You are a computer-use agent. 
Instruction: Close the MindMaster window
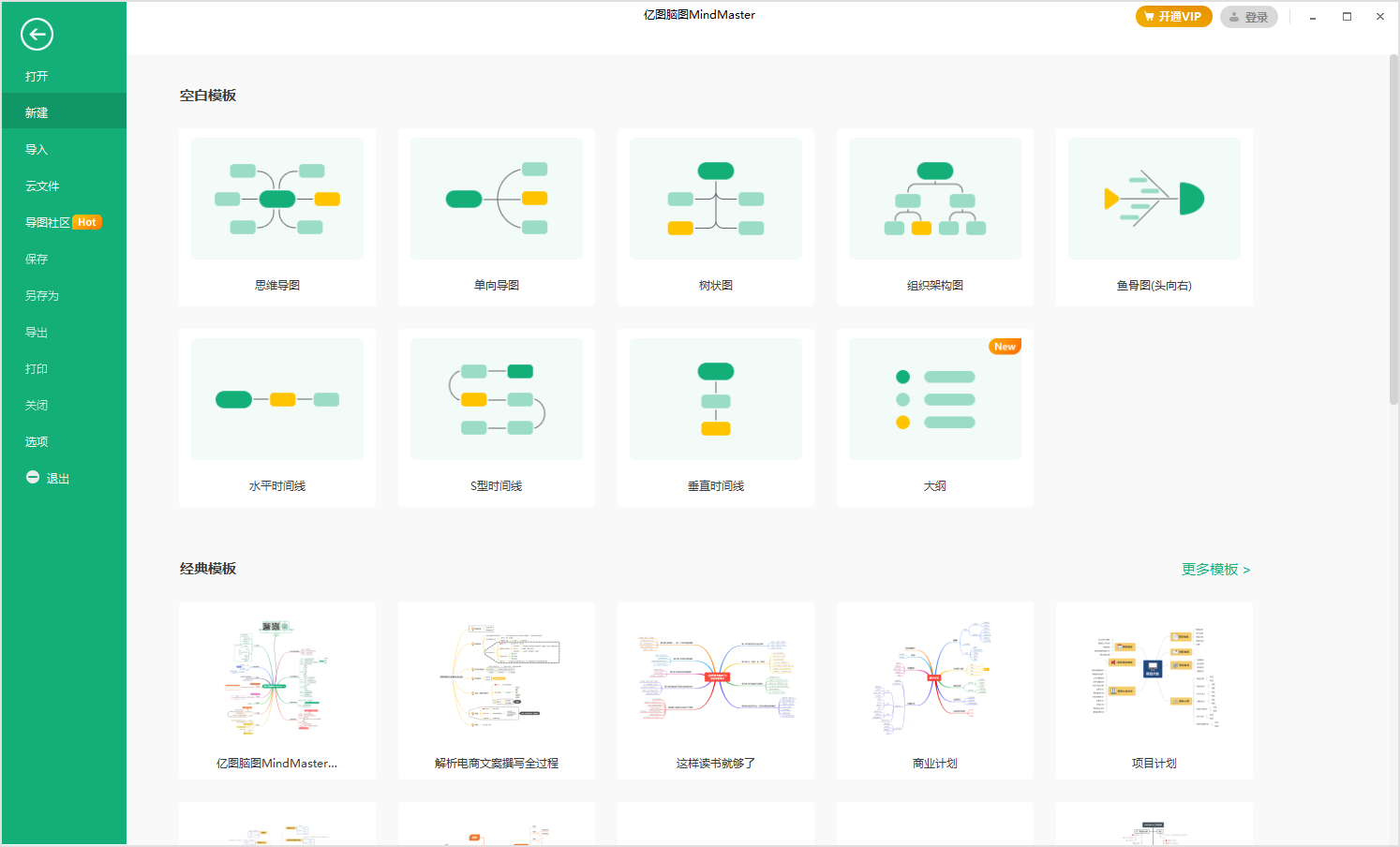coord(1380,17)
